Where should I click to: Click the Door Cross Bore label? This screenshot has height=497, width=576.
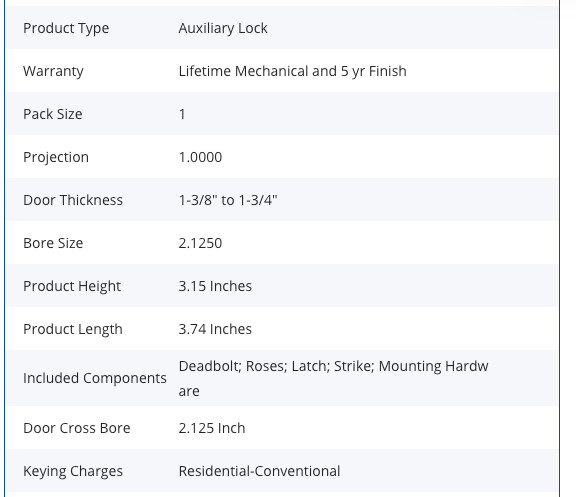pos(77,428)
